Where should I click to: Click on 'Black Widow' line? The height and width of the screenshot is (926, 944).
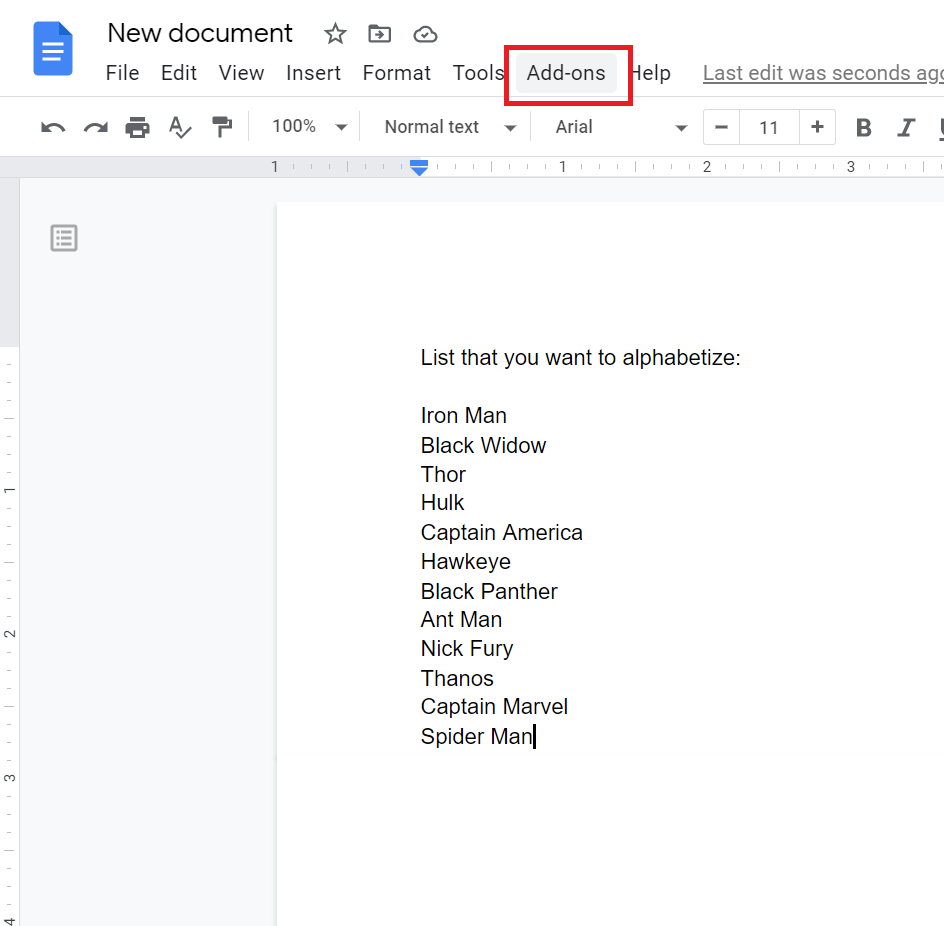(x=483, y=445)
